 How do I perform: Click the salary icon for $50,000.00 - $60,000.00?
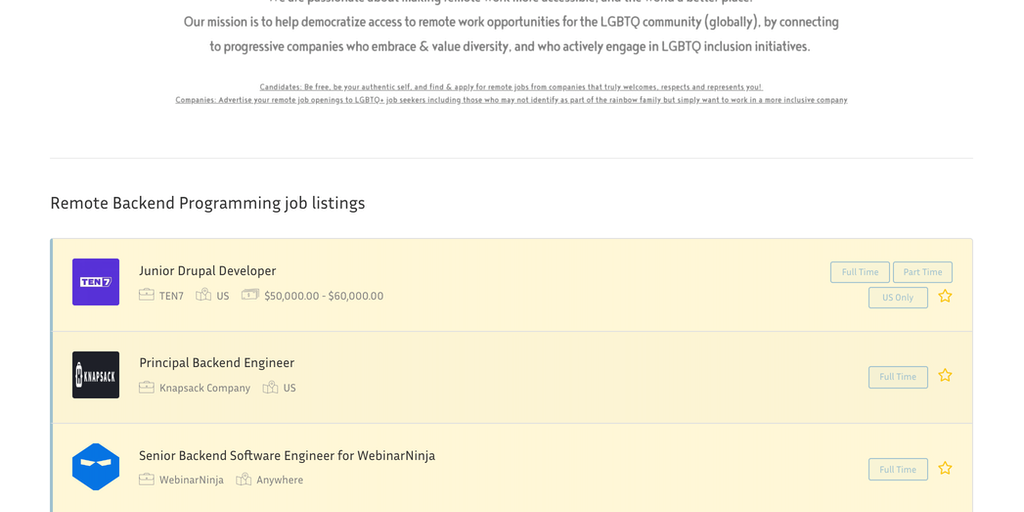[x=250, y=295]
